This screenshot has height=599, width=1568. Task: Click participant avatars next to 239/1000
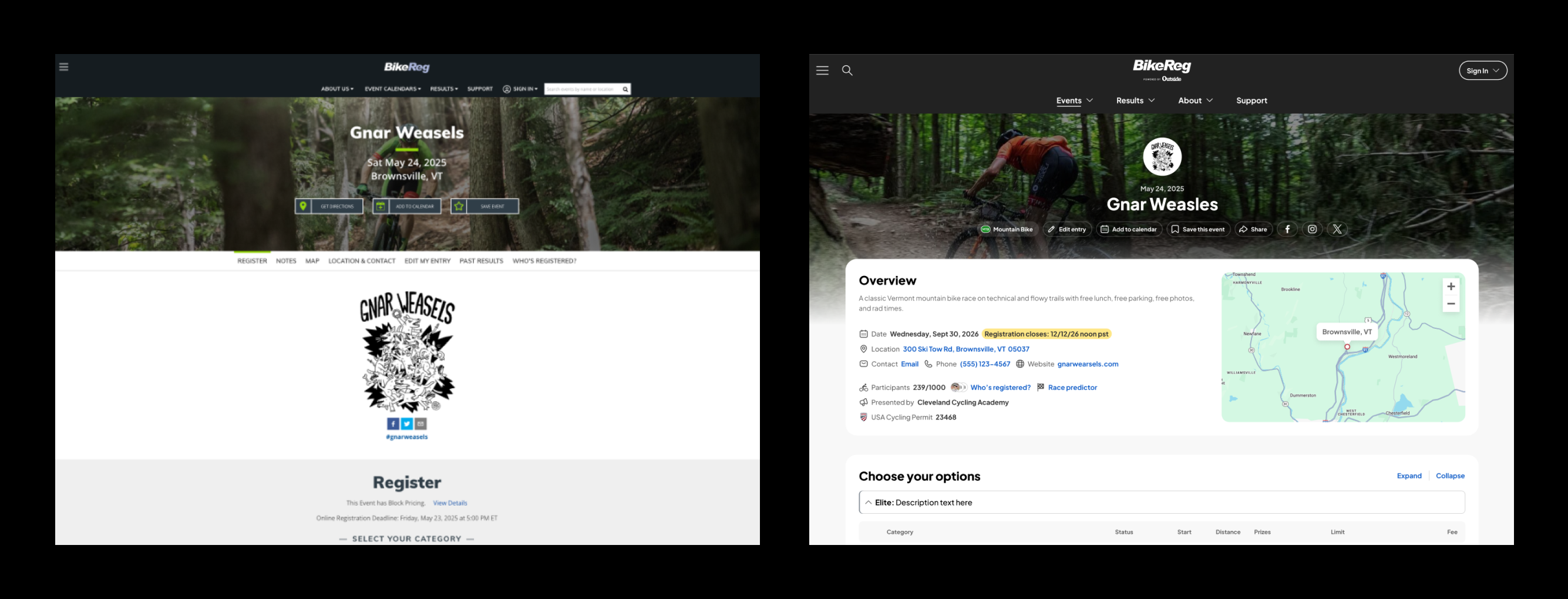[x=958, y=388]
